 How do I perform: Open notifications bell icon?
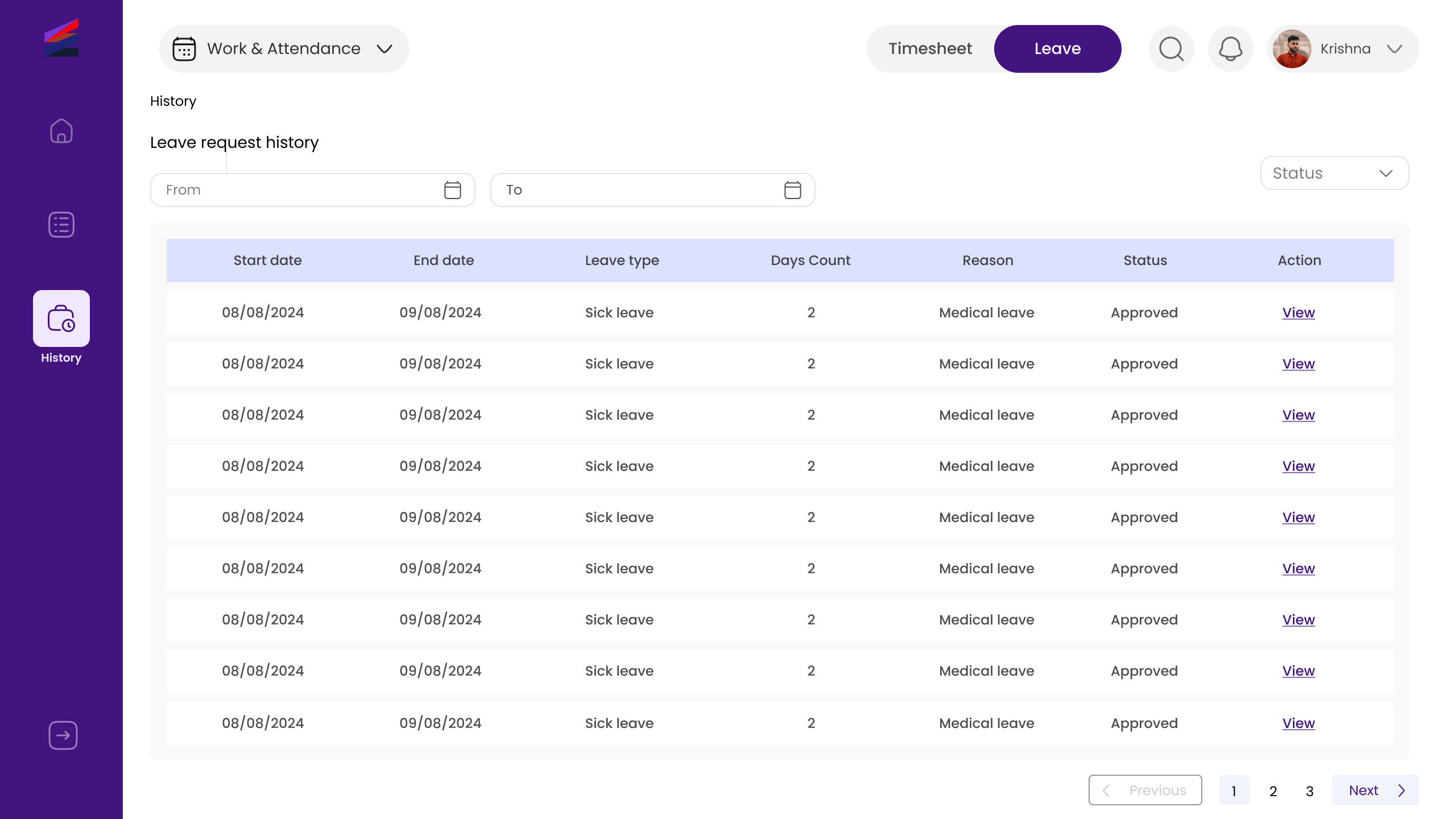(x=1230, y=49)
